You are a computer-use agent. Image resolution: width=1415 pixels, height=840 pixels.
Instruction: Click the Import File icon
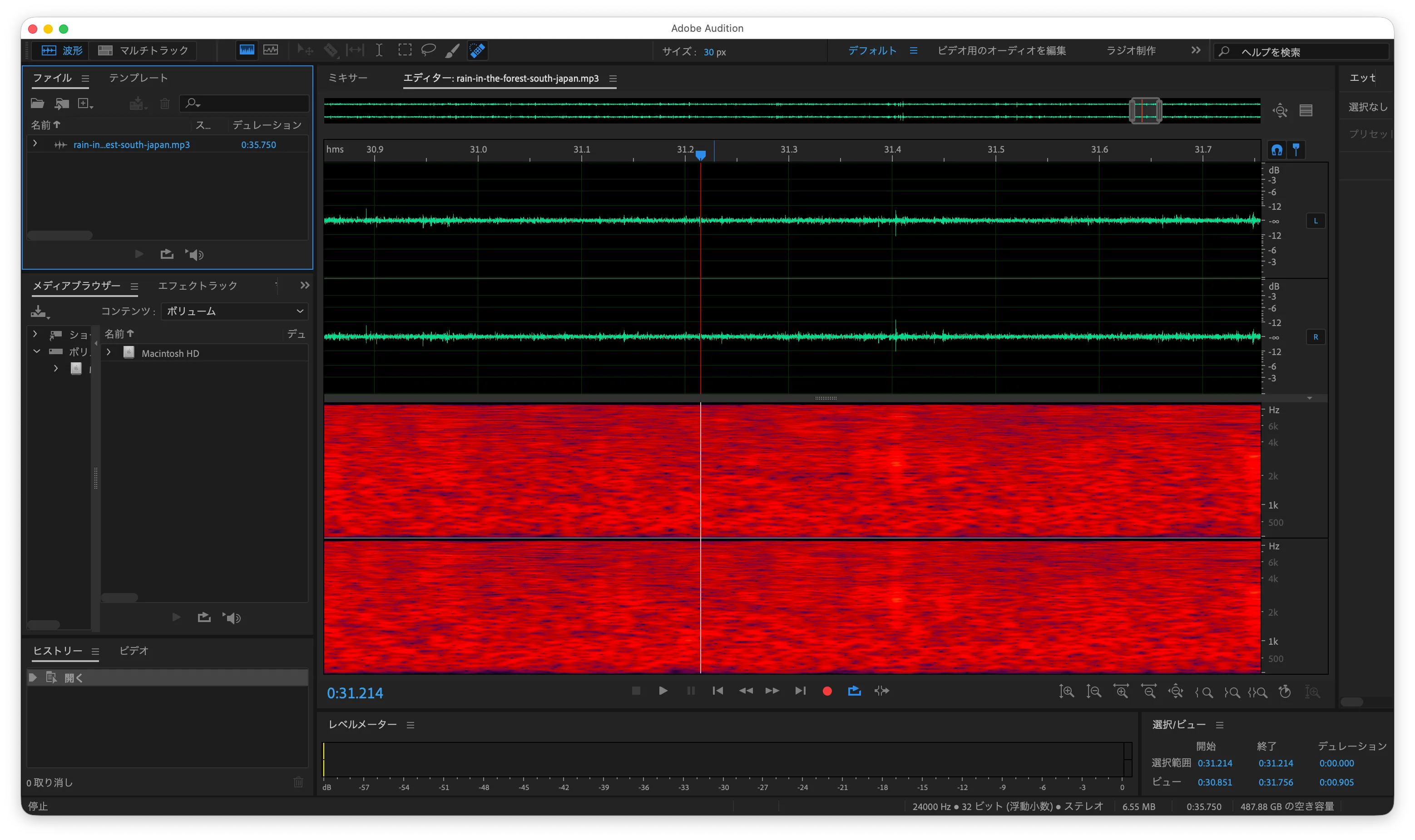[62, 103]
